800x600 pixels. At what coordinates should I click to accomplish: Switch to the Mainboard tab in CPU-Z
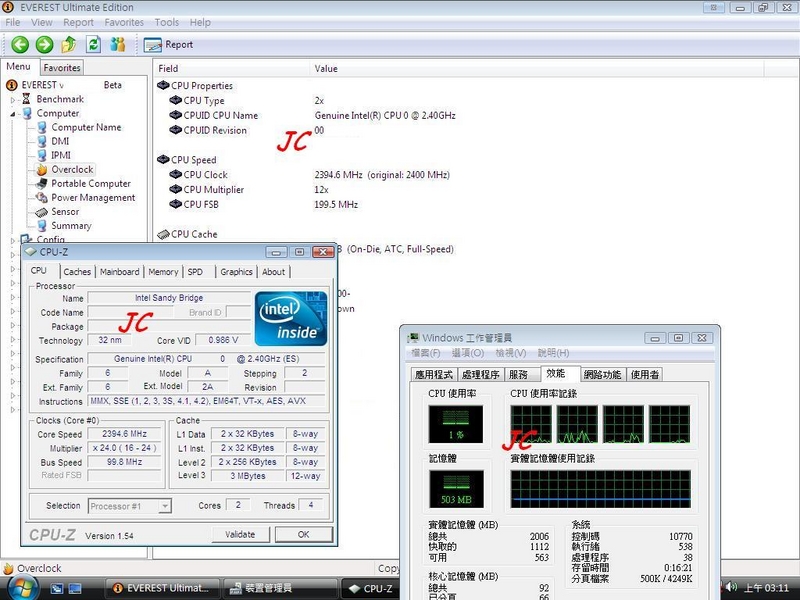pos(119,272)
